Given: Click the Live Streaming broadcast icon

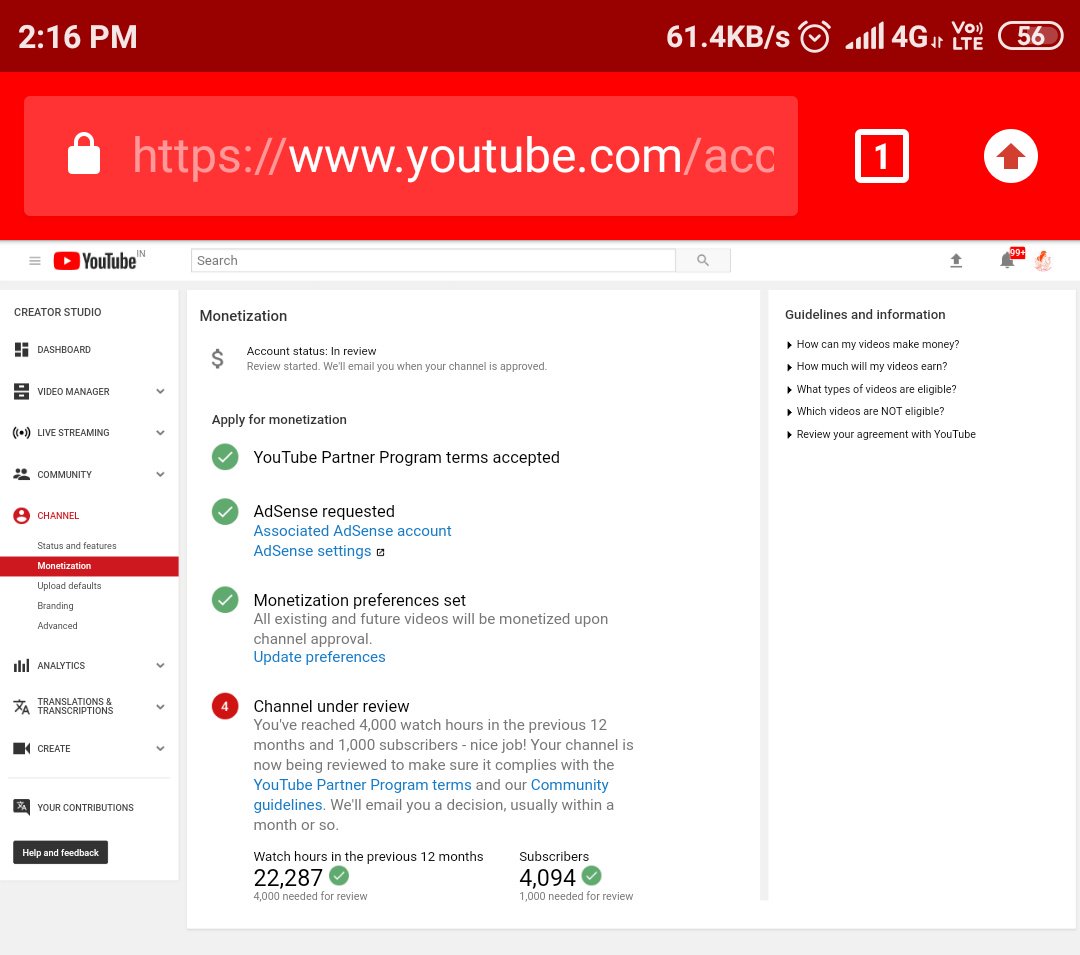Looking at the screenshot, I should coord(21,432).
